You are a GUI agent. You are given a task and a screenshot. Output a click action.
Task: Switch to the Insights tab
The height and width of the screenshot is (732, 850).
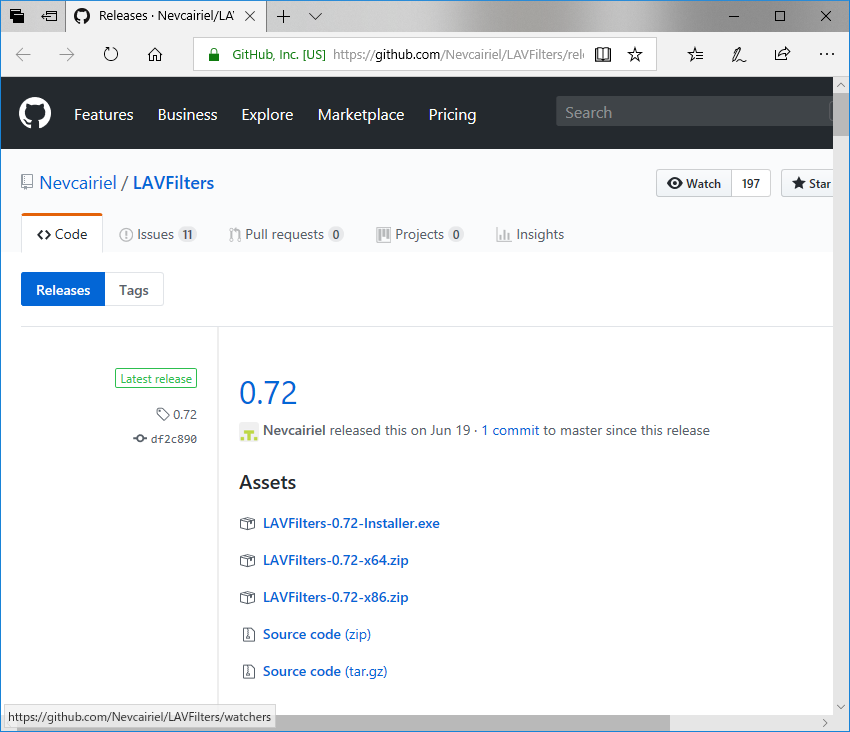[x=530, y=234]
